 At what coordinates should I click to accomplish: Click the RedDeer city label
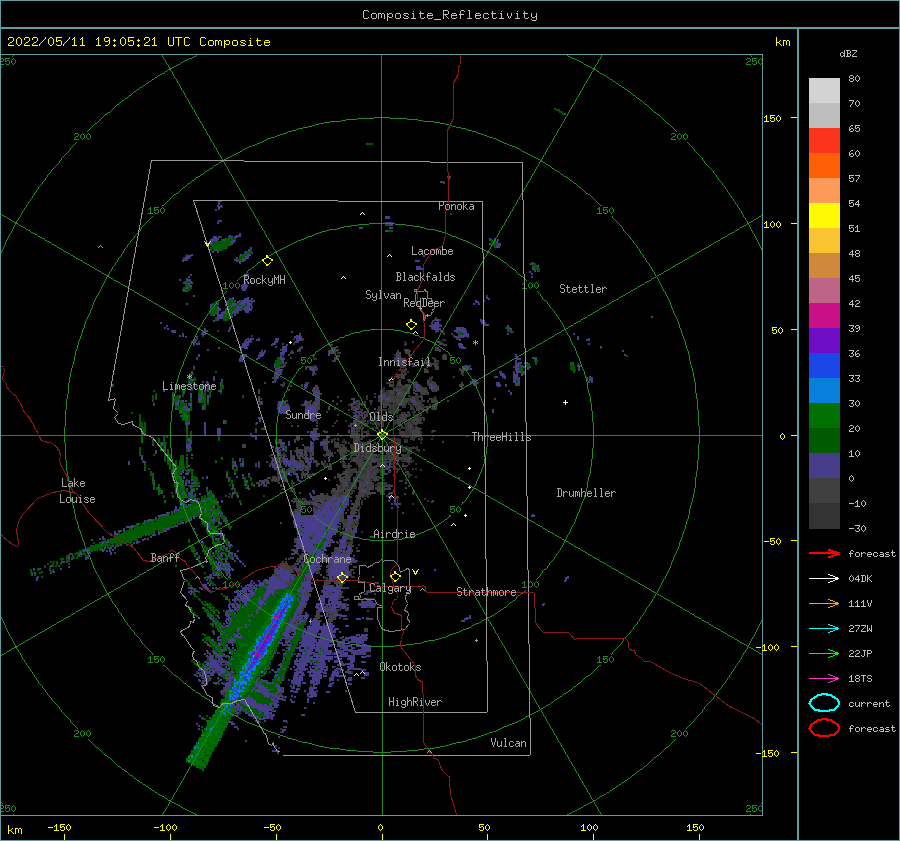point(424,303)
